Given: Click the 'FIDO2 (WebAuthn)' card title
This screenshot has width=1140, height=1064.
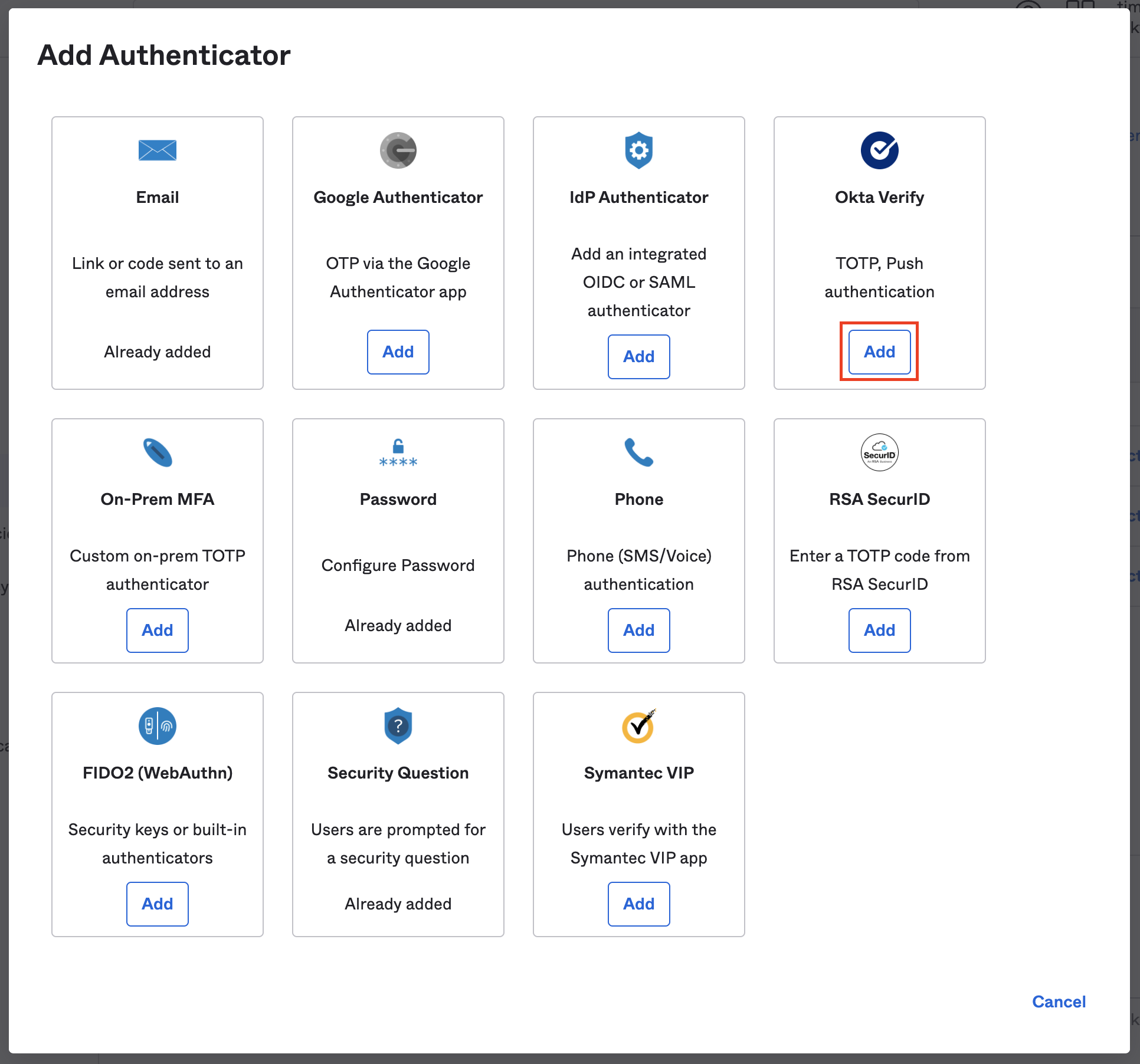Looking at the screenshot, I should 158,773.
